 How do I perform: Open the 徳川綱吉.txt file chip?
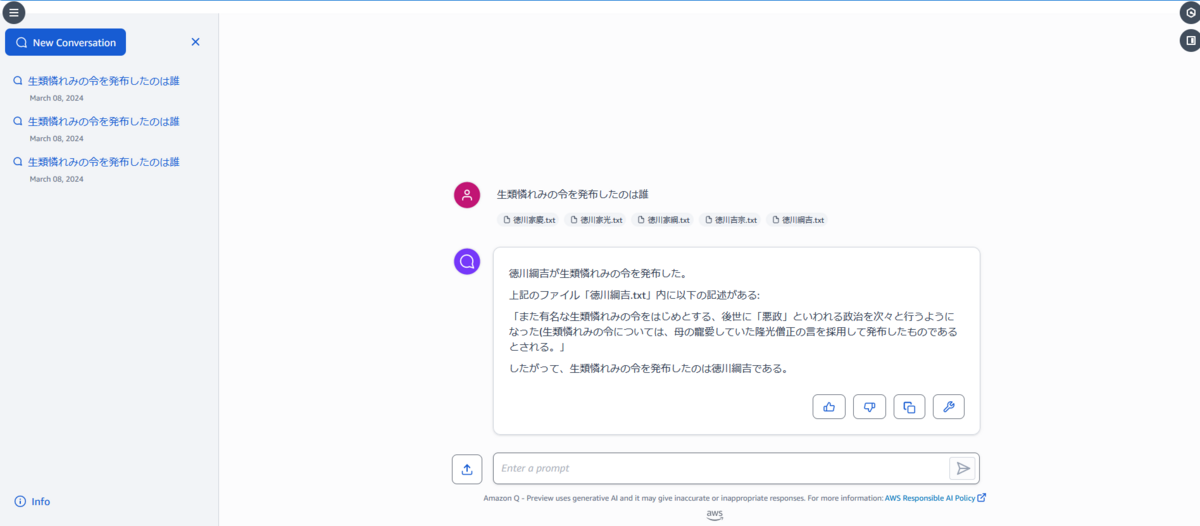click(x=798, y=220)
